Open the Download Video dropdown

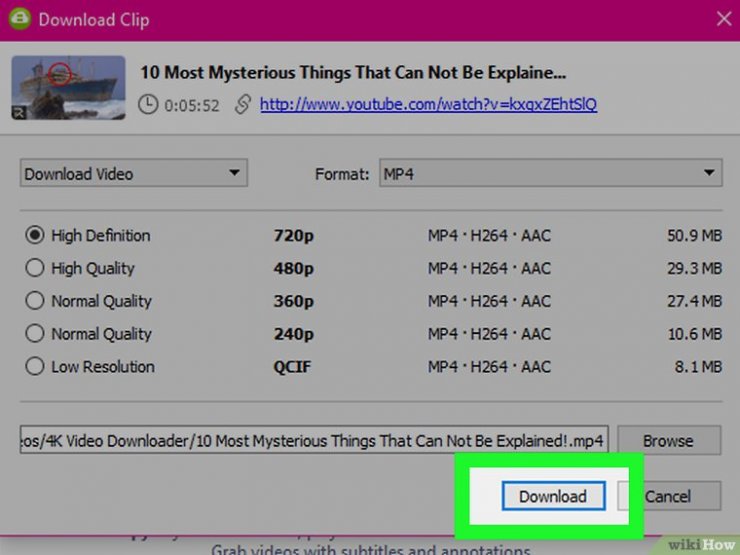pos(134,173)
